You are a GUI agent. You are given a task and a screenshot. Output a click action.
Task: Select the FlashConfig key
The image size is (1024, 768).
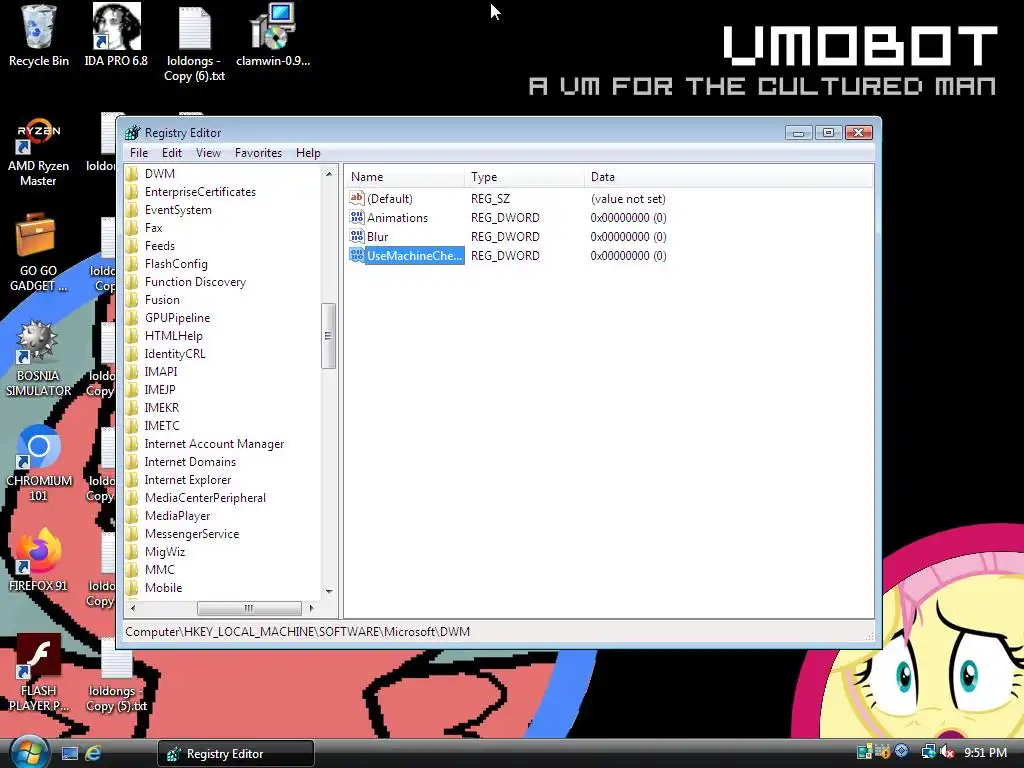click(x=176, y=264)
